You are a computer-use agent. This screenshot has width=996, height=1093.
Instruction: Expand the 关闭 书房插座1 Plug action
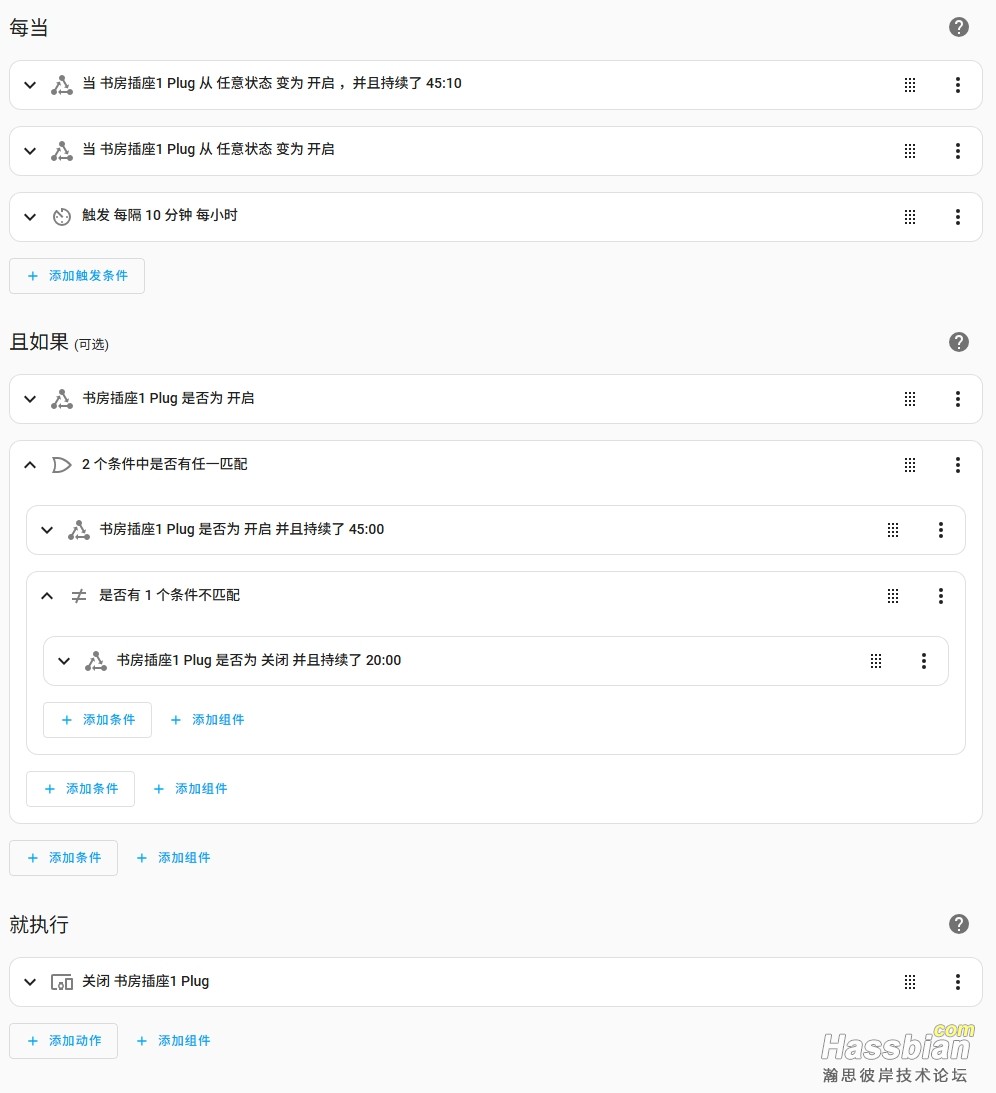click(x=30, y=982)
